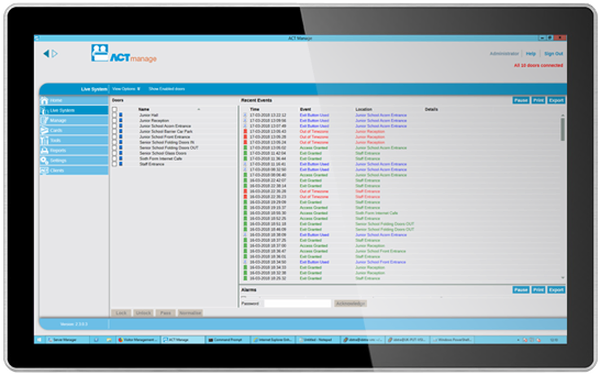
Task: Click the Administrator link
Action: coord(504,54)
